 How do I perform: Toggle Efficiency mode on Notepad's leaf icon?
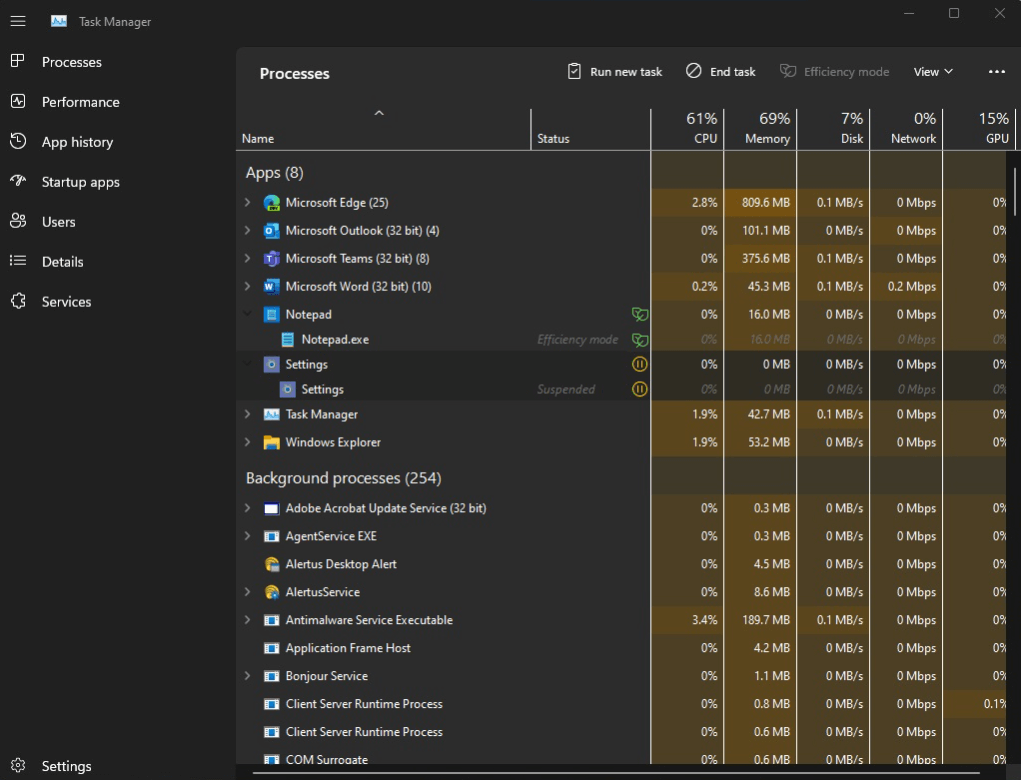click(x=639, y=314)
